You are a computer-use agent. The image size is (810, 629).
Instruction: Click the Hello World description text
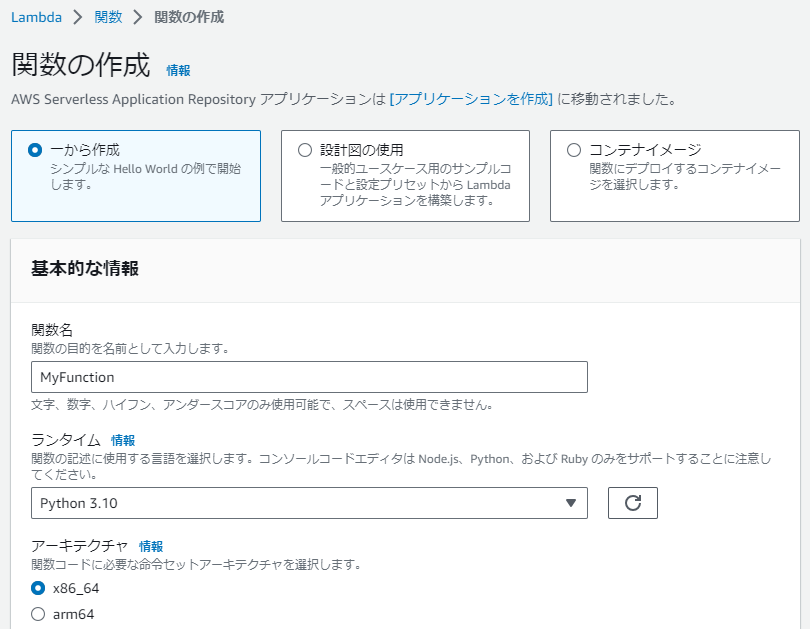click(146, 177)
